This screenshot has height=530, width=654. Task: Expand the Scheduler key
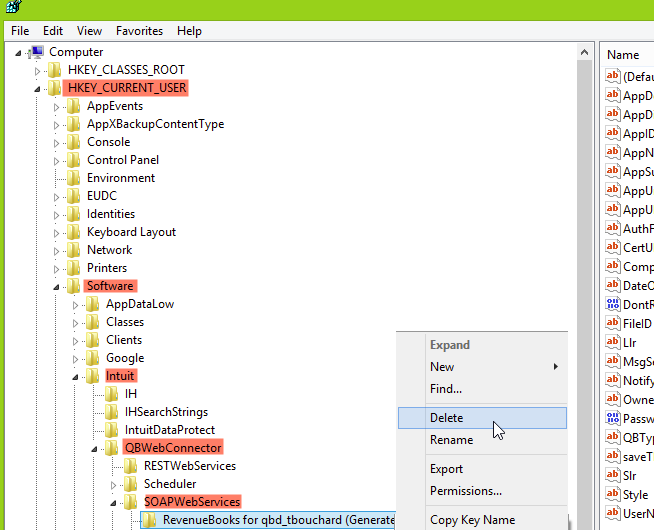[113, 485]
